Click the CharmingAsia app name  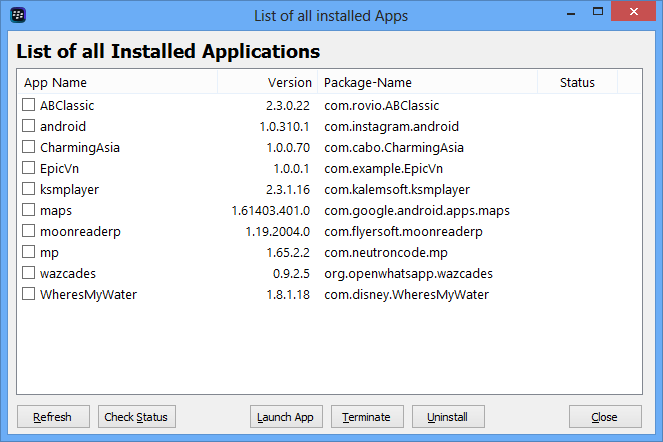click(79, 148)
